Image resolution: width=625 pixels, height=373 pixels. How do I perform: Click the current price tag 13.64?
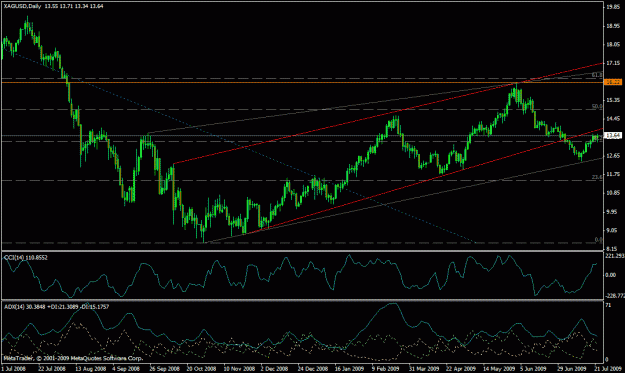[613, 135]
